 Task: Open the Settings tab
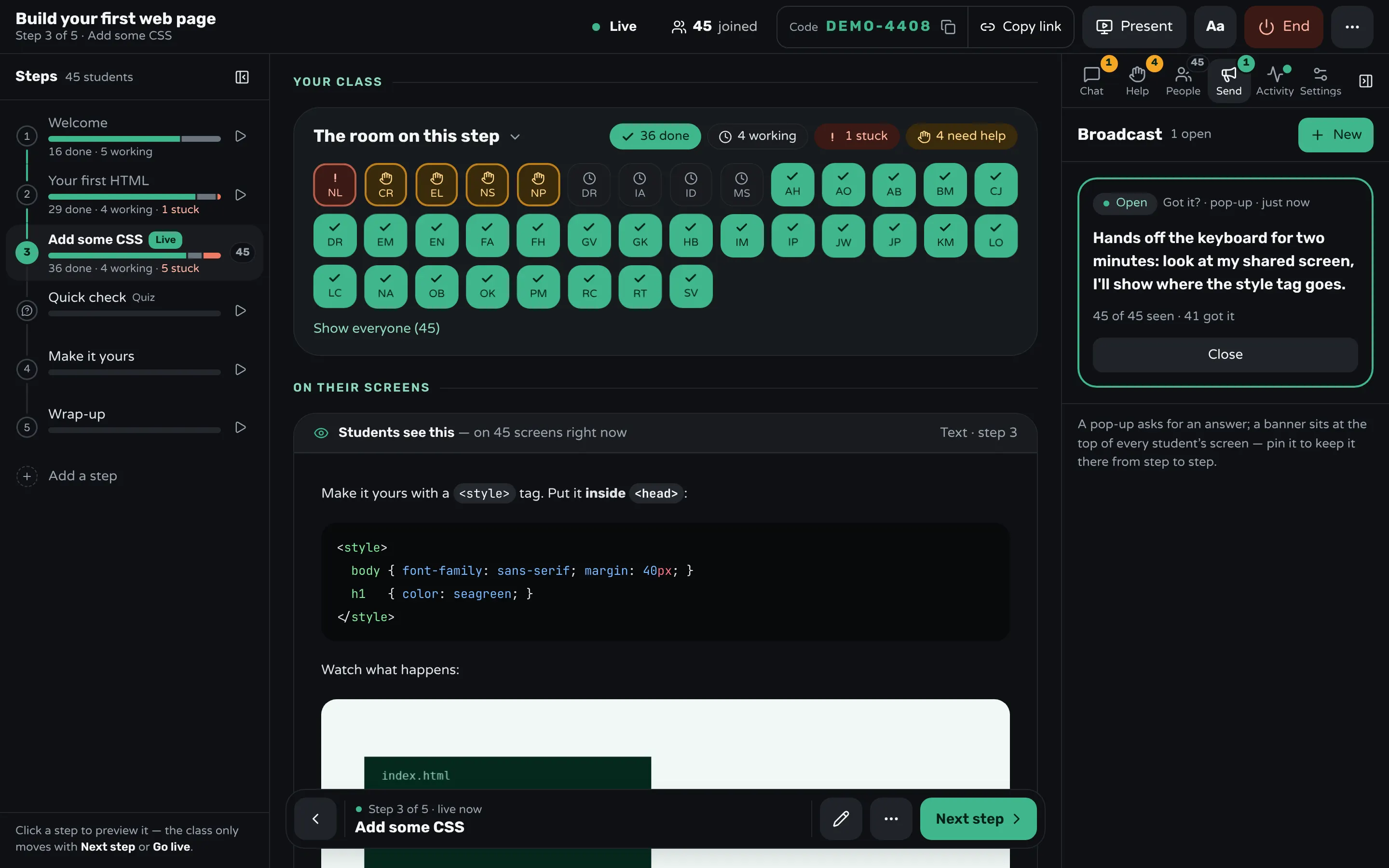tap(1320, 81)
